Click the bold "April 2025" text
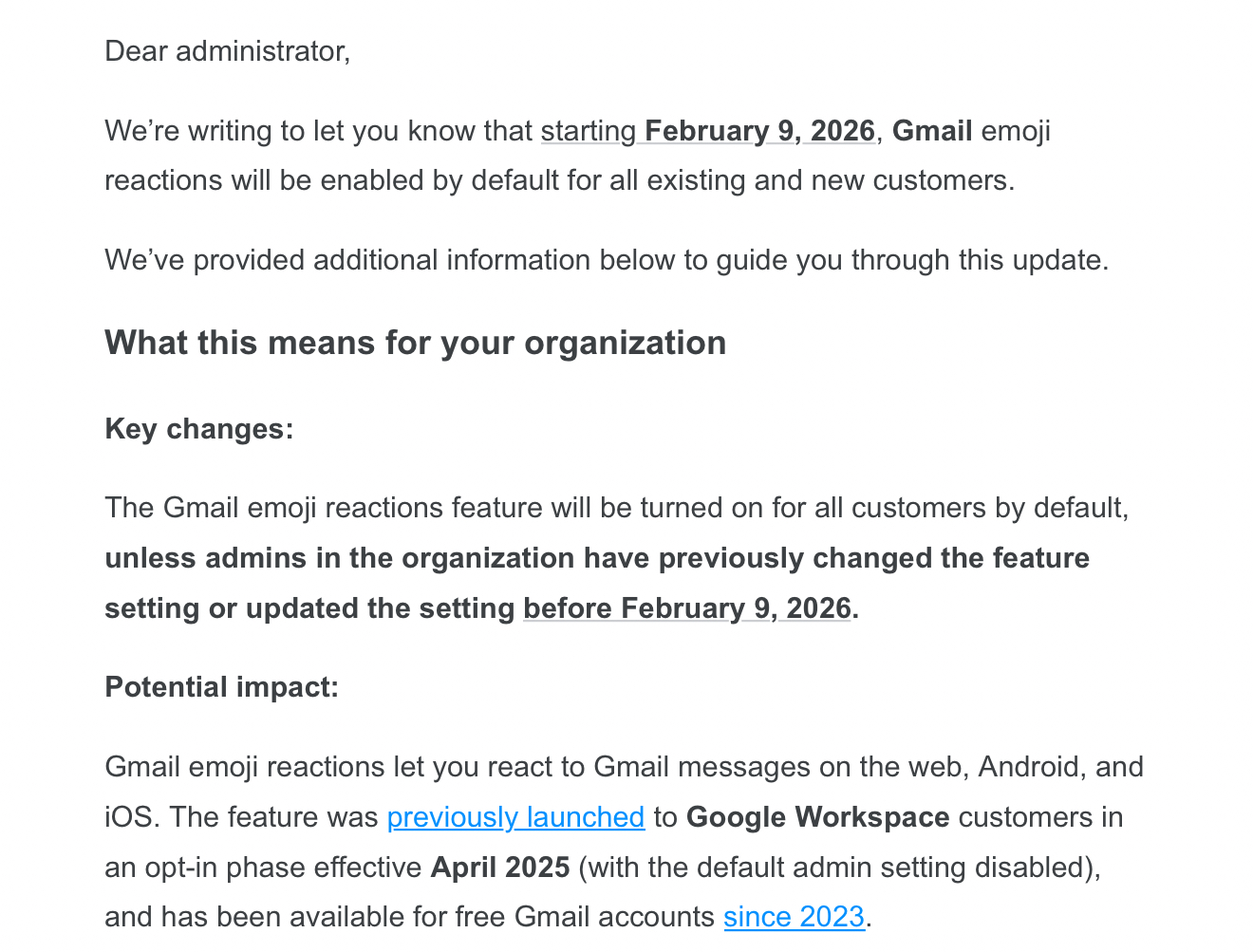The image size is (1253, 952). pos(500,868)
